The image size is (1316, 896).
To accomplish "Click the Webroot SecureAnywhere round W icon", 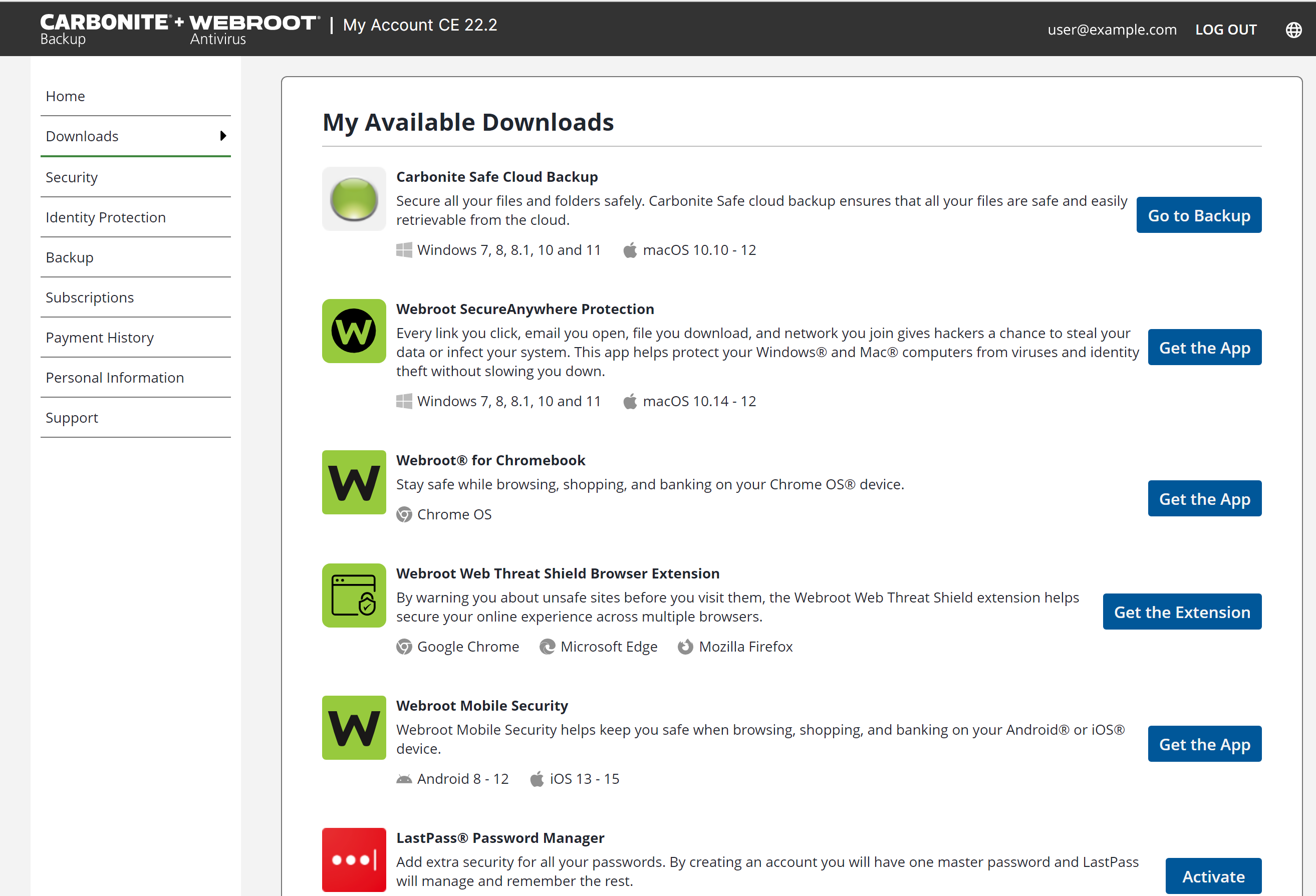I will 354,331.
